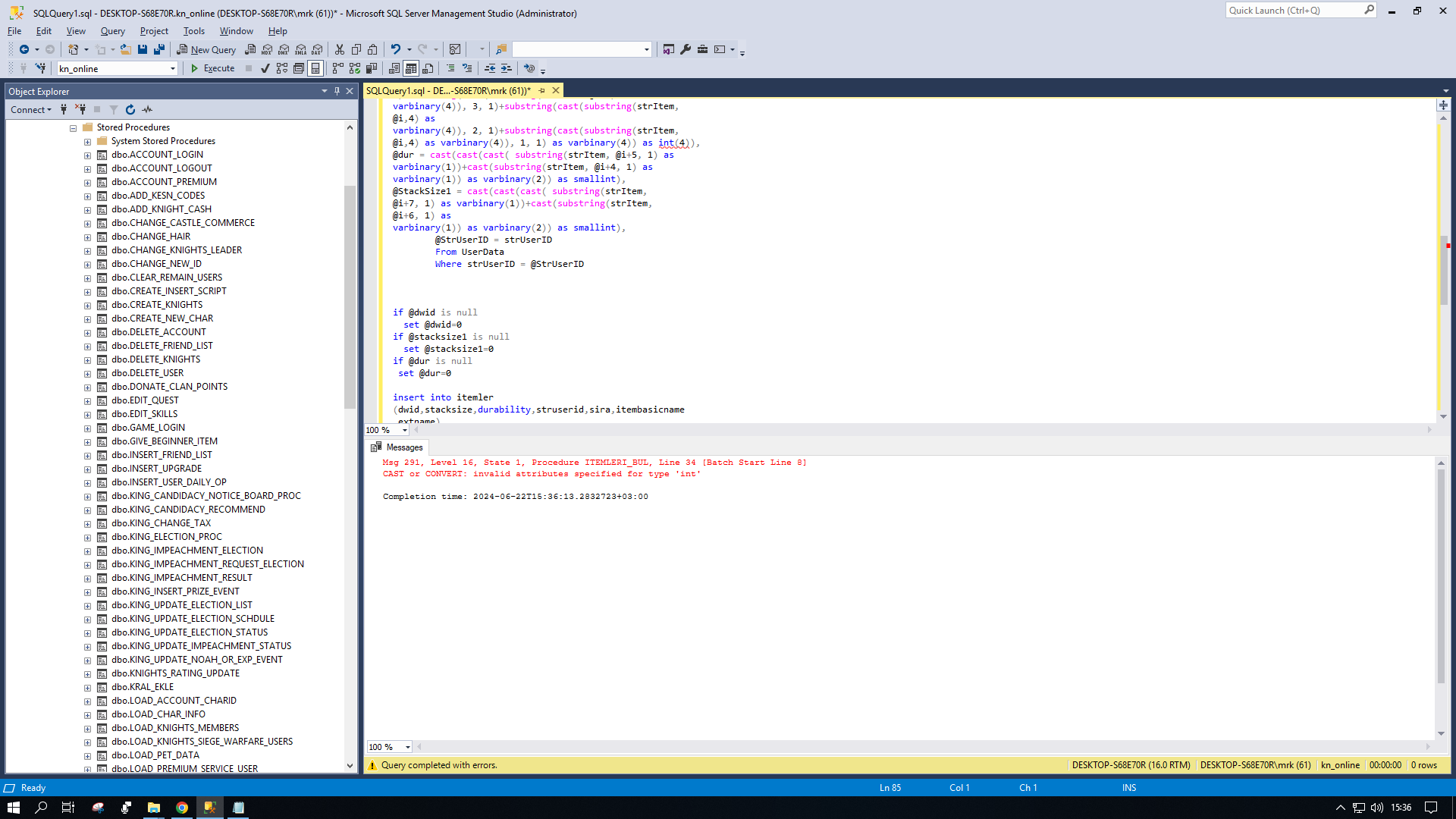Select dbo.CREATE_NEW_CHAR stored procedure
Viewport: 1456px width, 819px height.
pos(162,318)
